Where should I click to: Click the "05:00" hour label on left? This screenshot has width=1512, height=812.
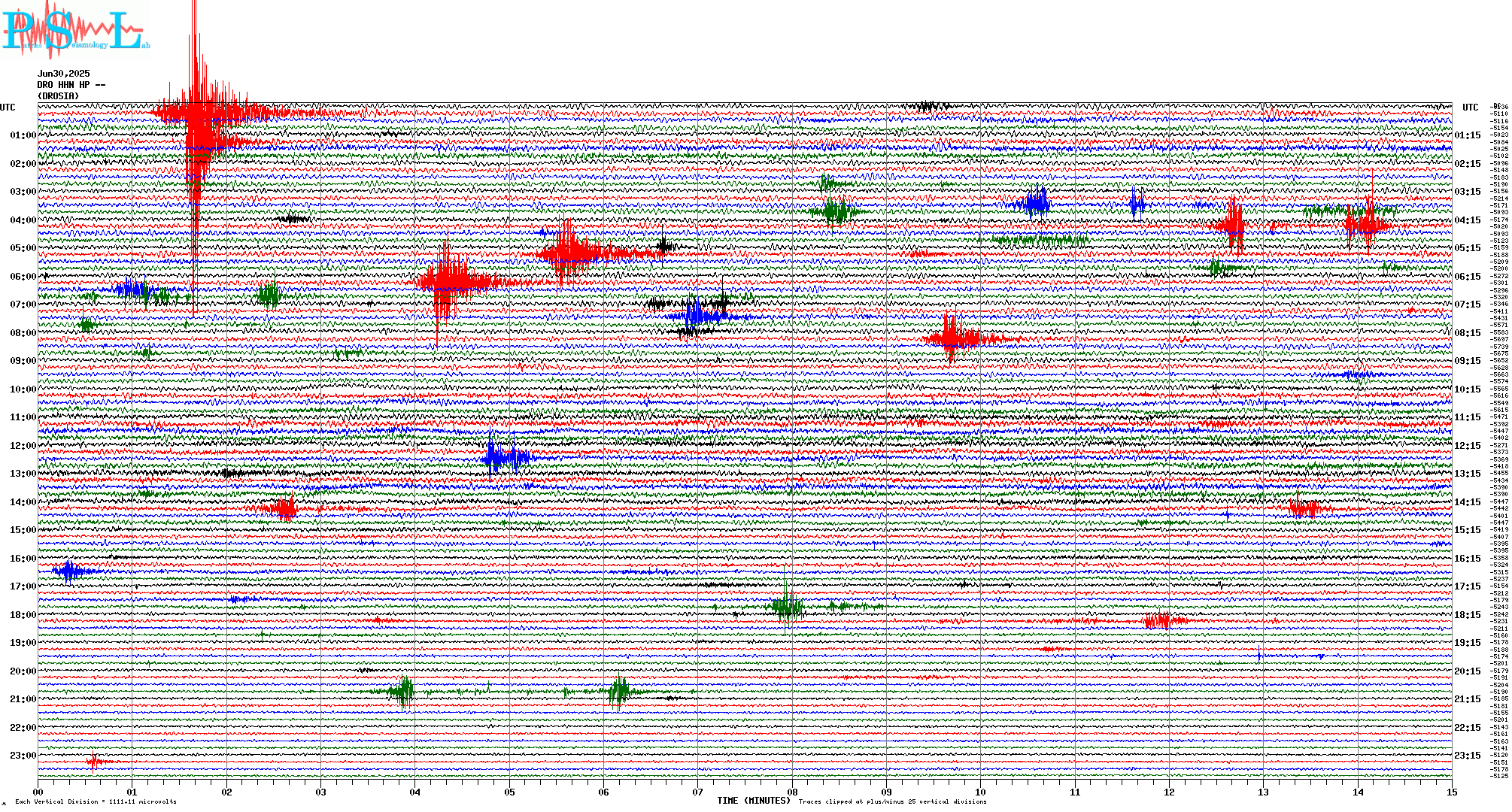point(23,248)
